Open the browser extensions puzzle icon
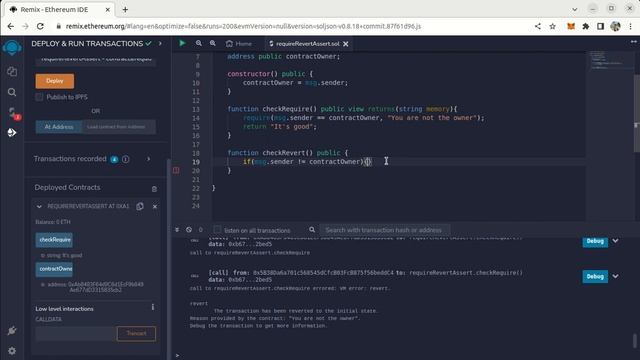The height and width of the screenshot is (360, 640). 586,26
